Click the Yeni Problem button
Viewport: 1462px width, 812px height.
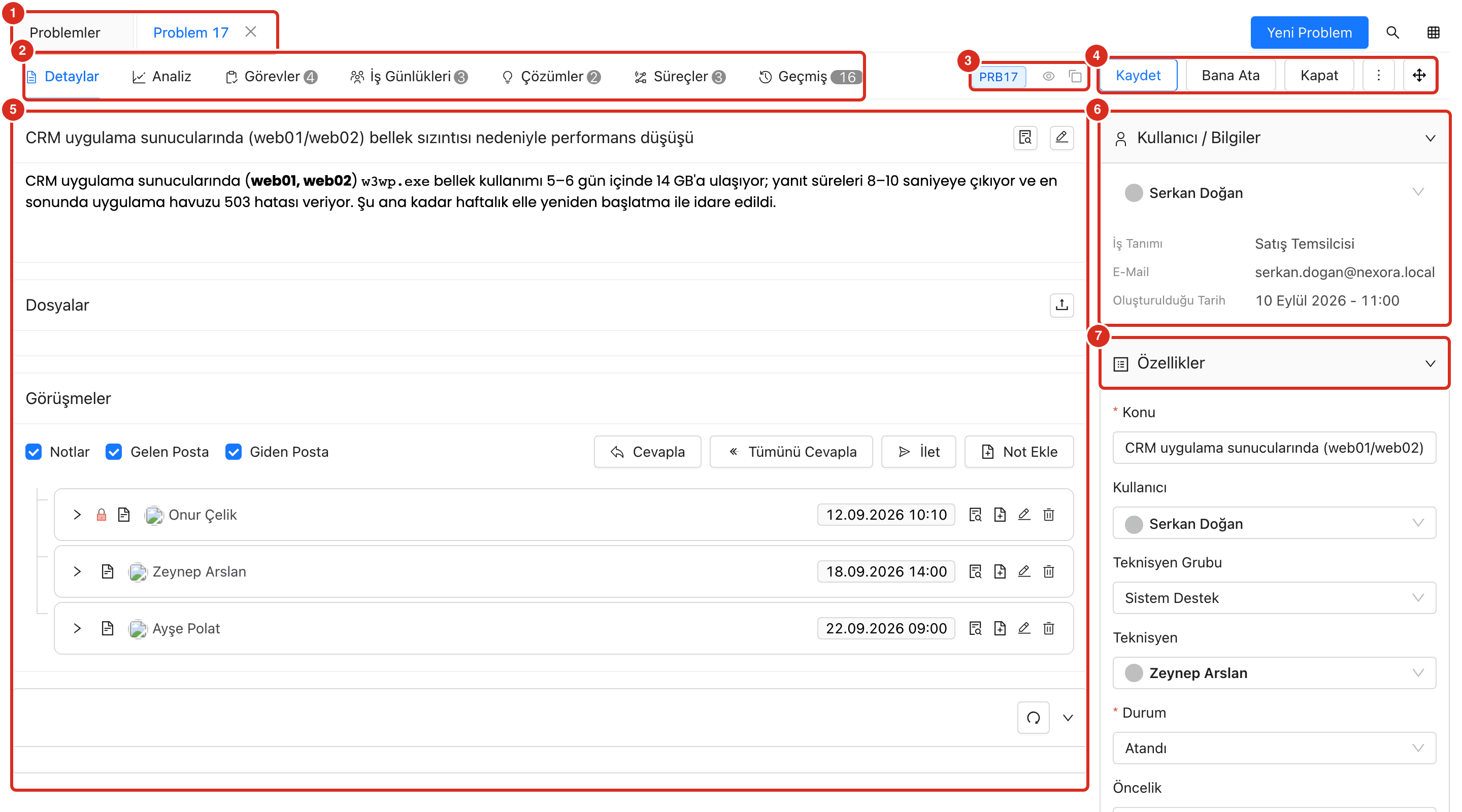coord(1309,32)
